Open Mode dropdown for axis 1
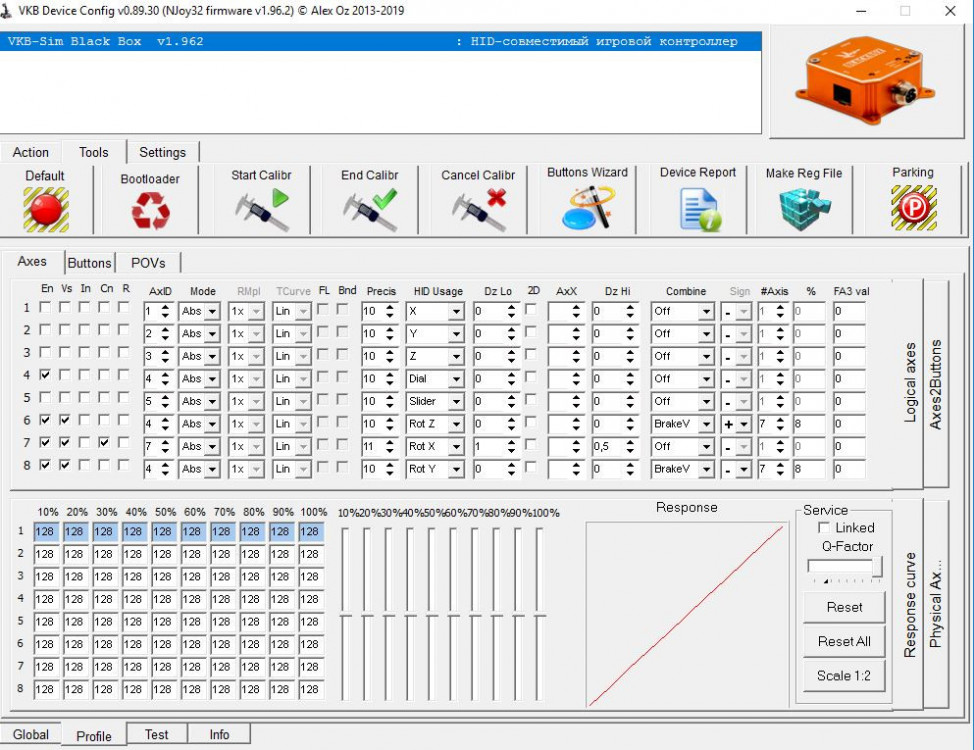The image size is (974, 750). pos(212,311)
